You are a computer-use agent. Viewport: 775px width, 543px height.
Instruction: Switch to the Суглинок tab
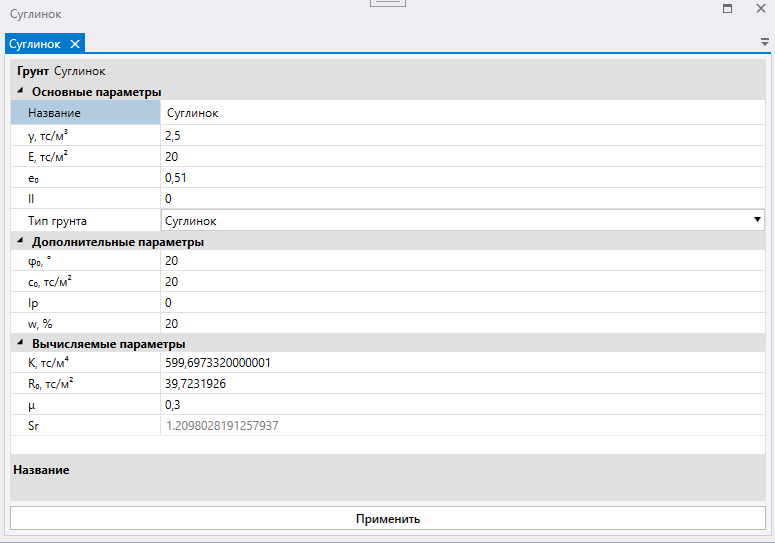(35, 44)
